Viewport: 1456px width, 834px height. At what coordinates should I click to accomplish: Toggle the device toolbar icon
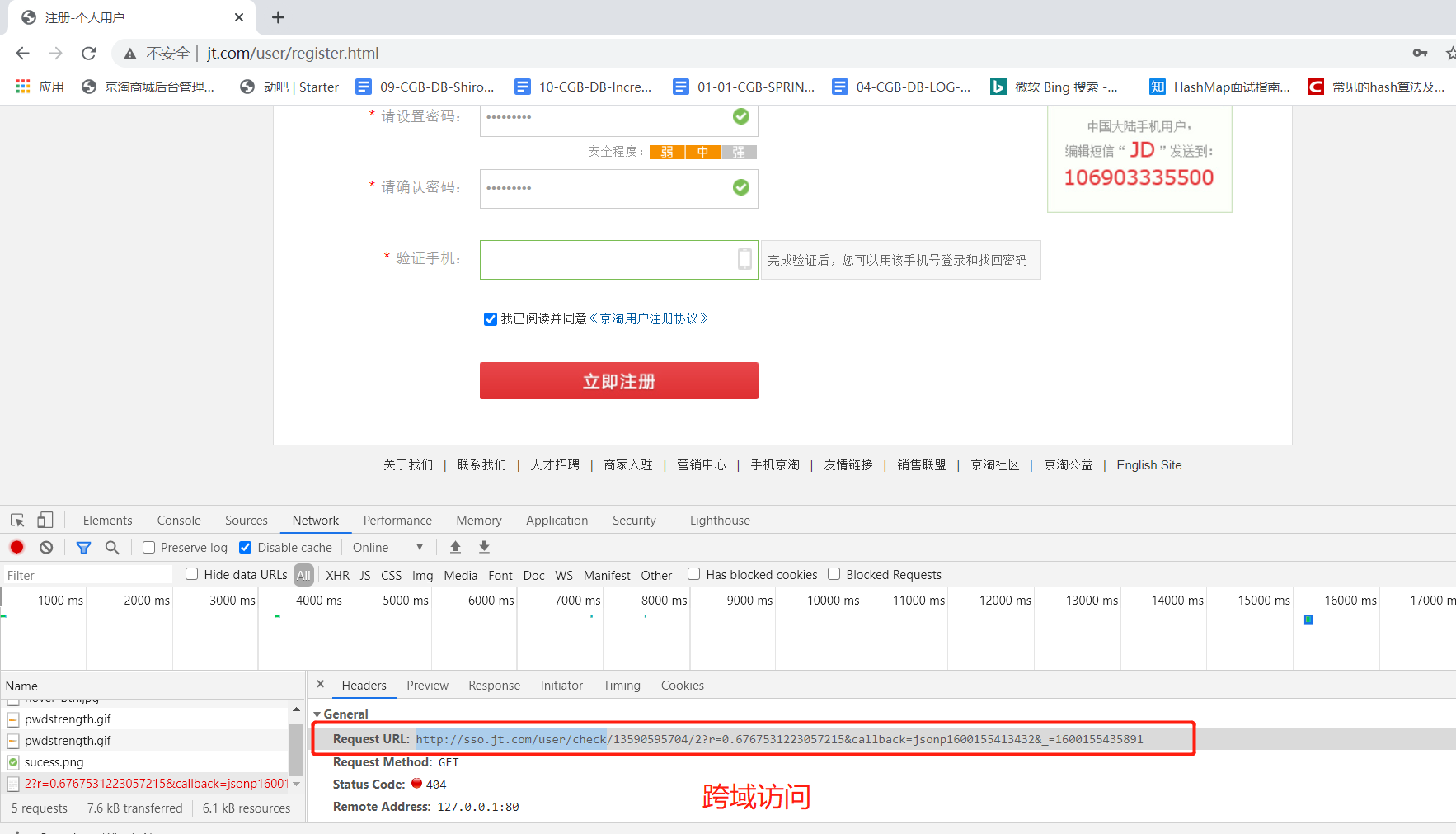point(45,520)
